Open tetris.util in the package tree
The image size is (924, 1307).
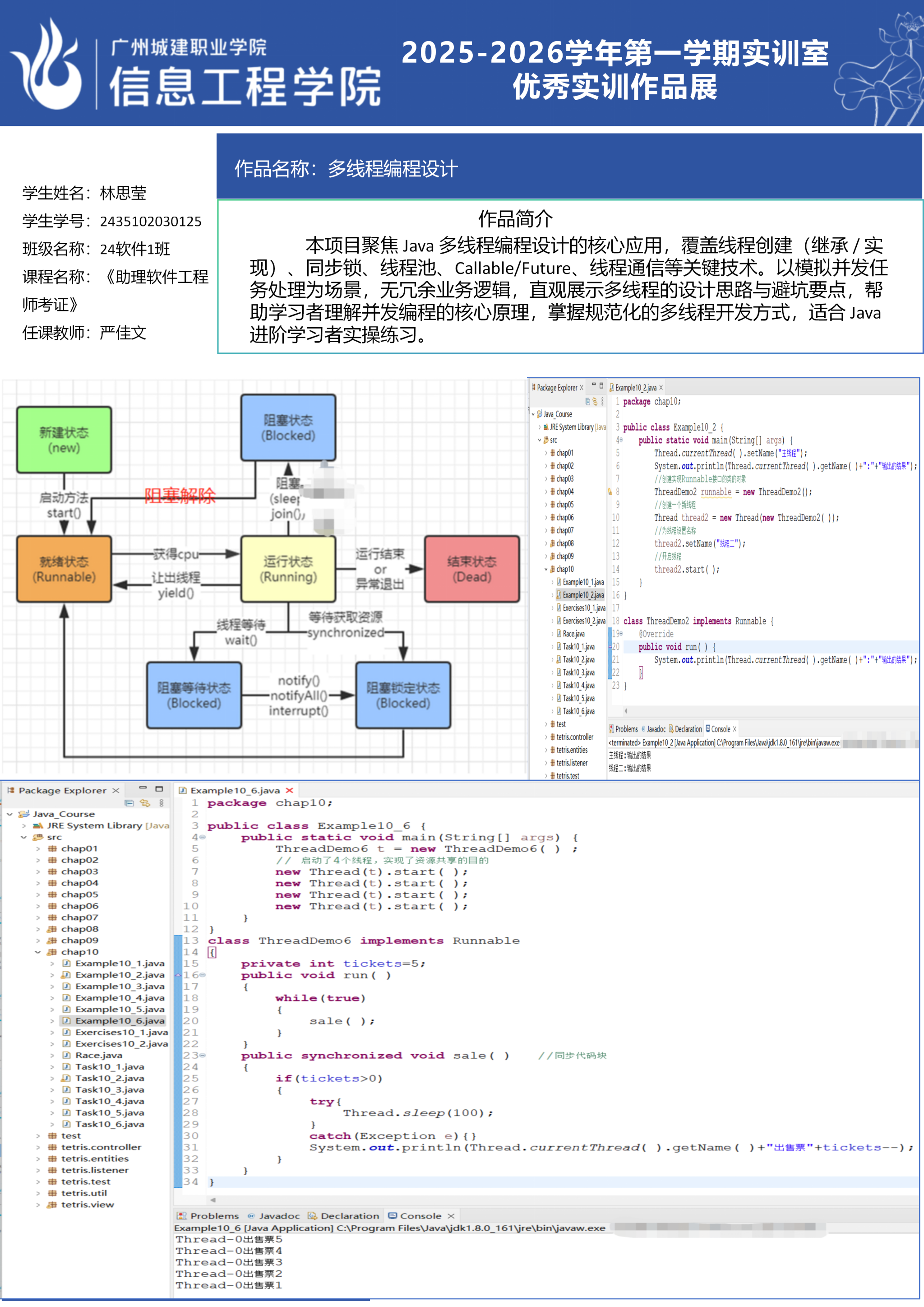click(x=83, y=1193)
